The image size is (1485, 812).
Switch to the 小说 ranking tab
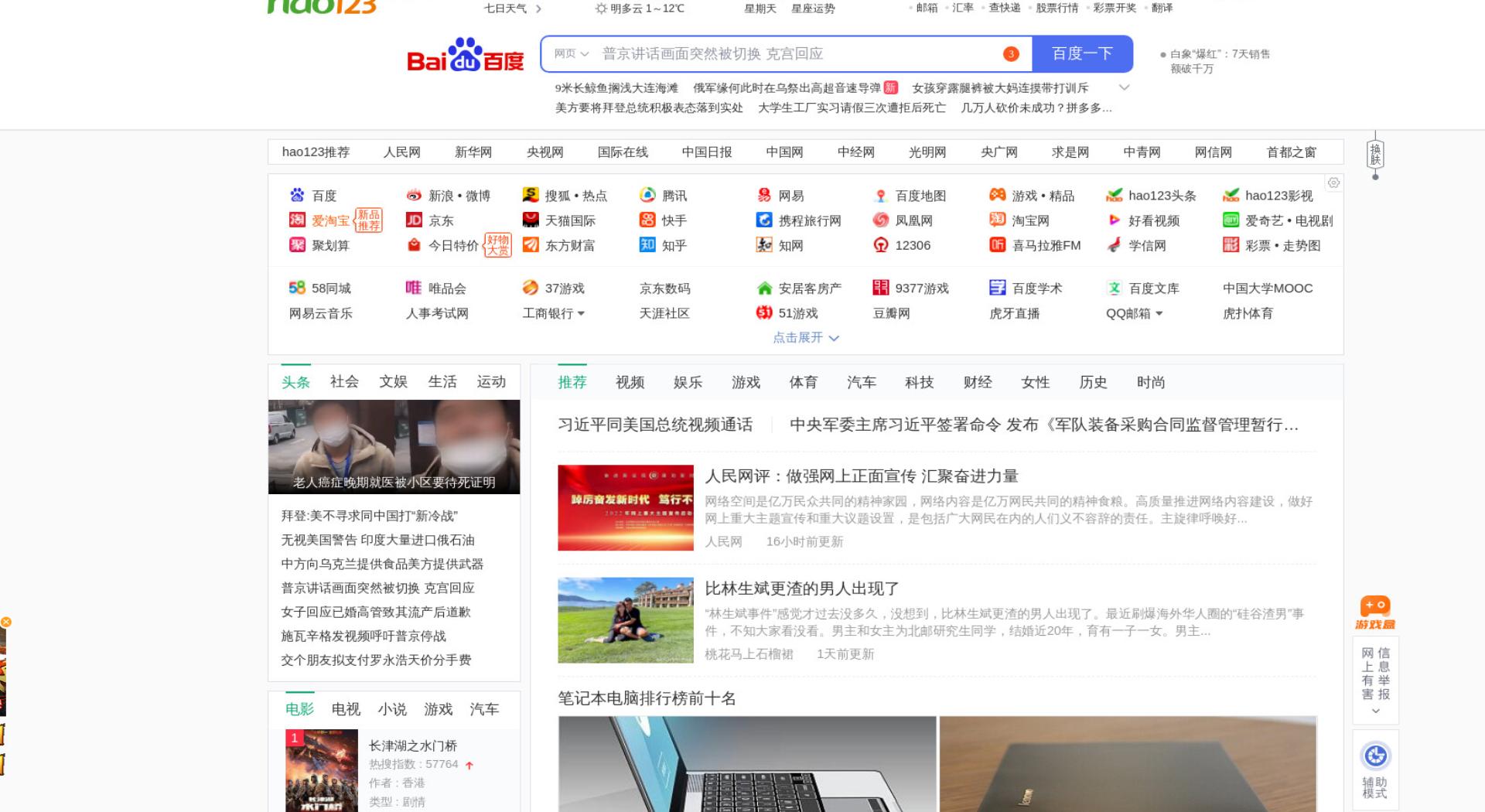[392, 709]
